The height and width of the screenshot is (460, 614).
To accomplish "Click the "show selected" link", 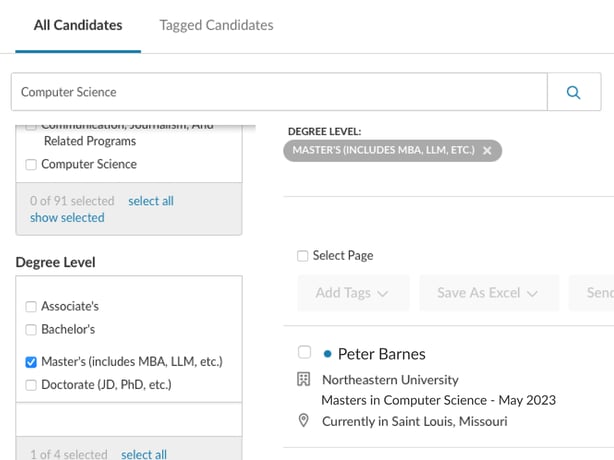I will [67, 217].
